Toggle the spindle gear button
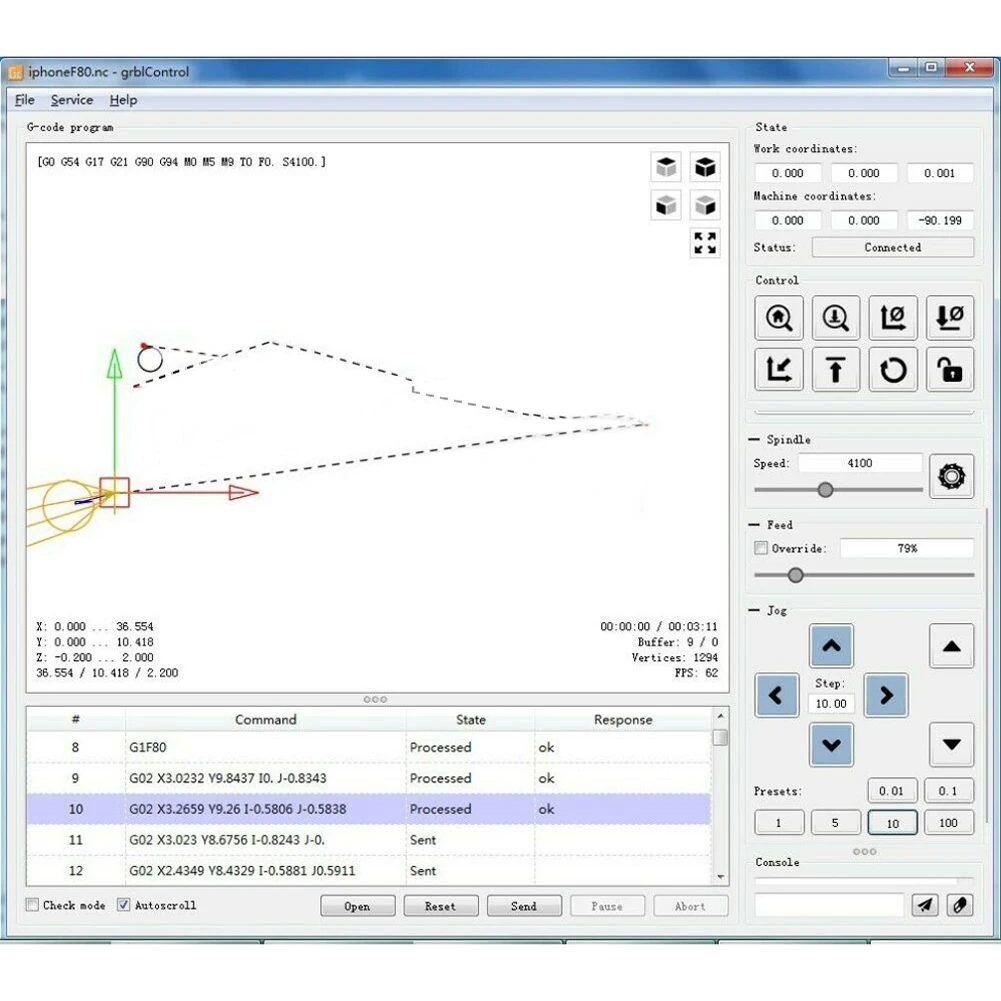1001x1001 pixels. click(x=951, y=477)
